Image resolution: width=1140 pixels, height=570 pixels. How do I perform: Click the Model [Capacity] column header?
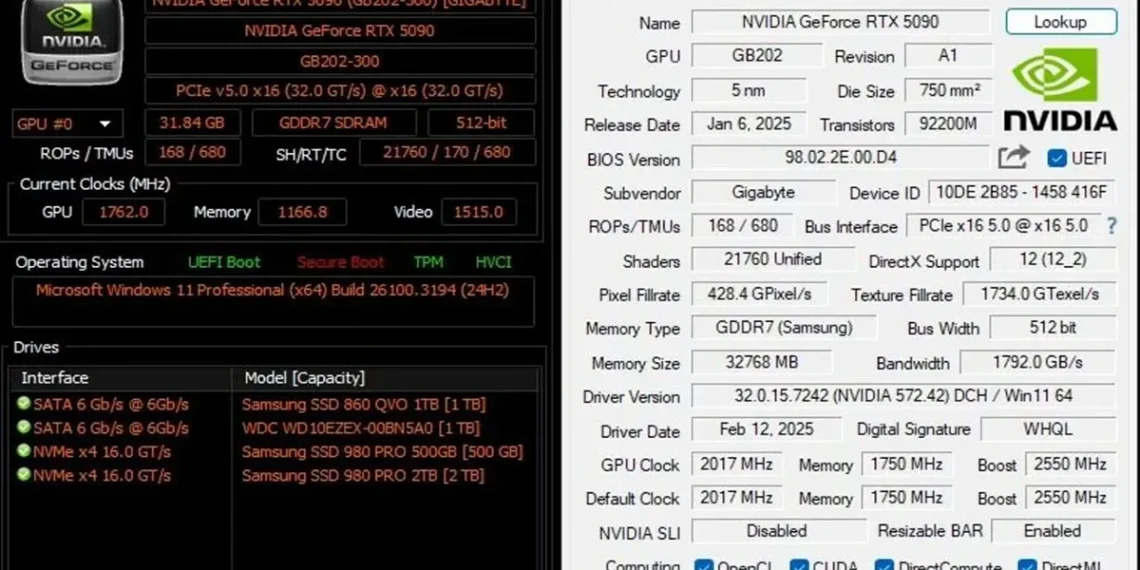(385, 378)
